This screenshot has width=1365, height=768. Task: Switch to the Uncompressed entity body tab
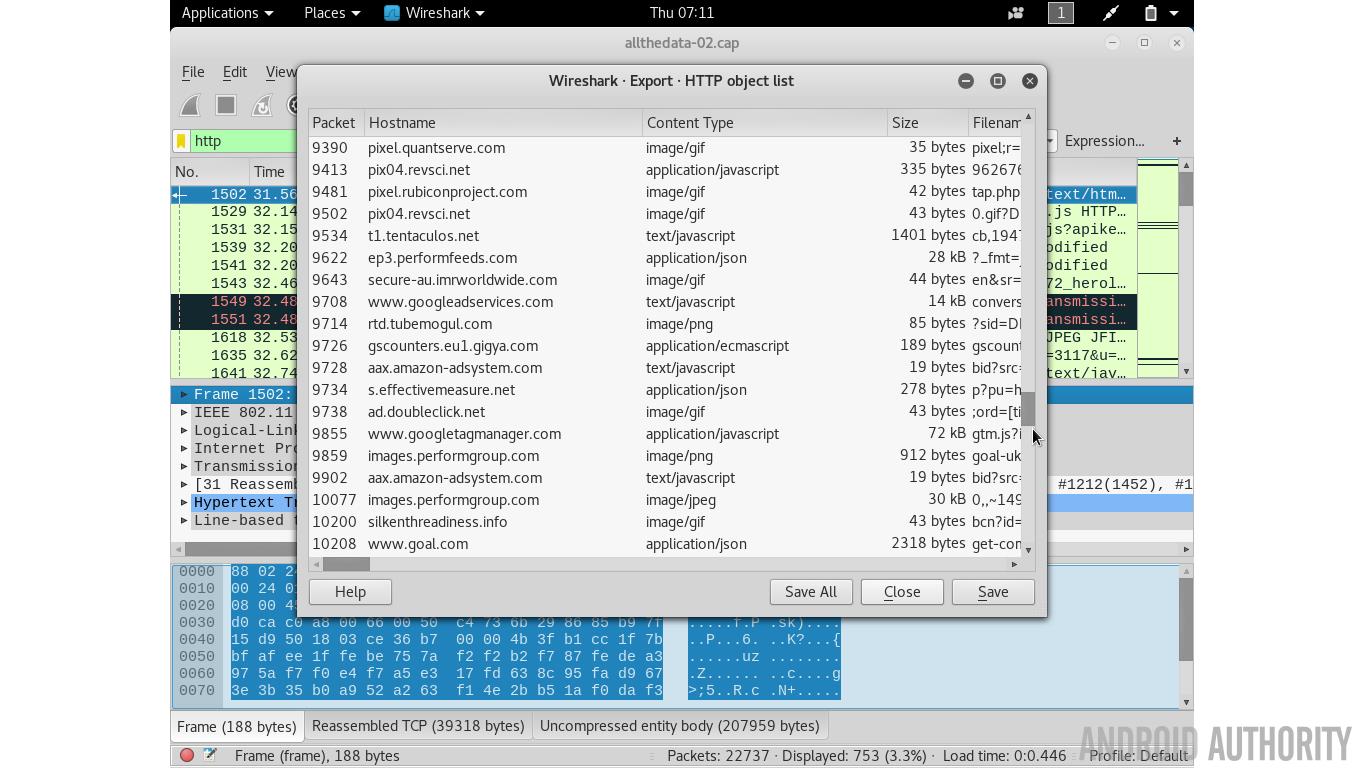[x=680, y=726]
